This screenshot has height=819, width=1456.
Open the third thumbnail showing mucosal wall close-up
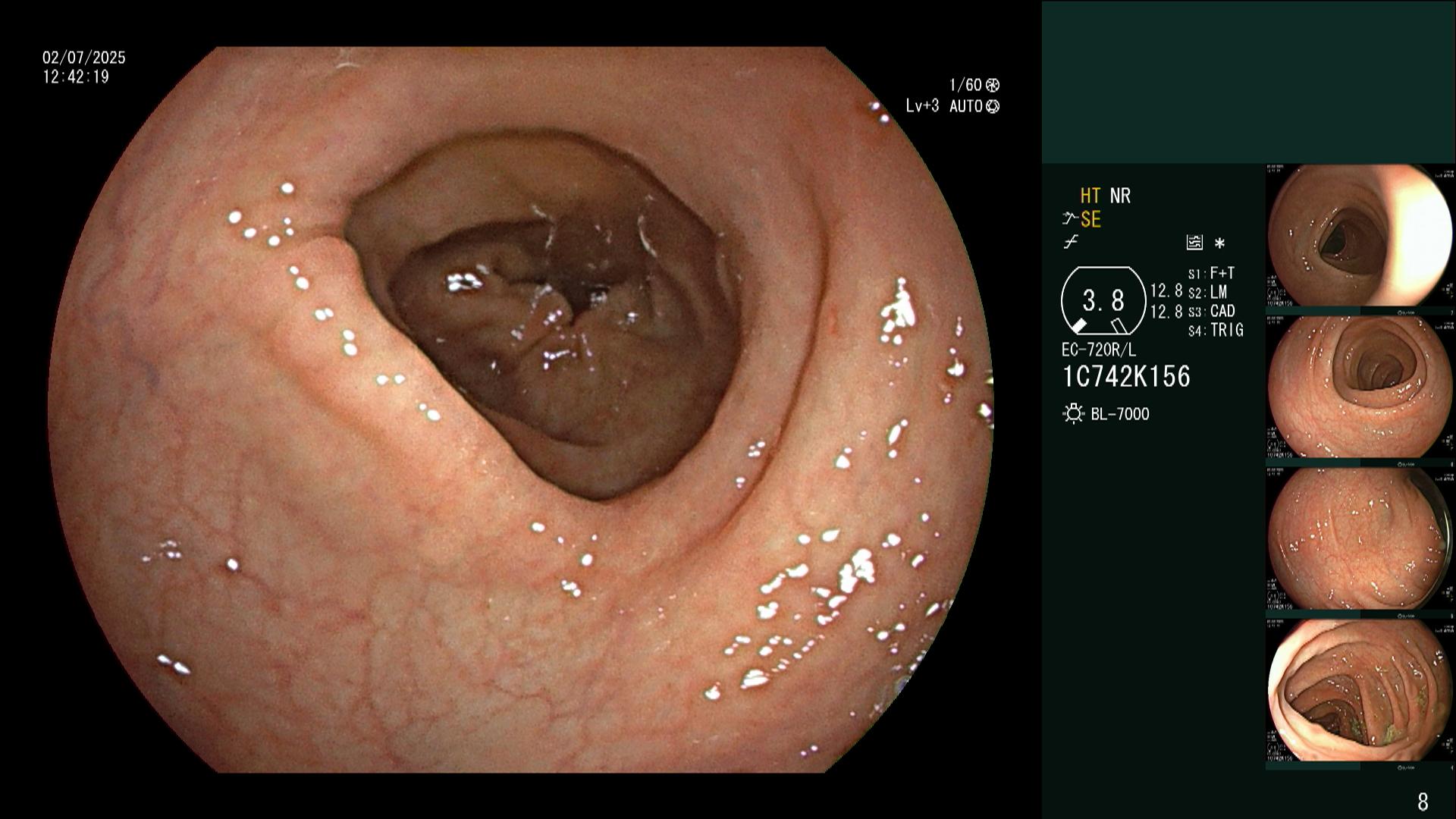(1360, 539)
